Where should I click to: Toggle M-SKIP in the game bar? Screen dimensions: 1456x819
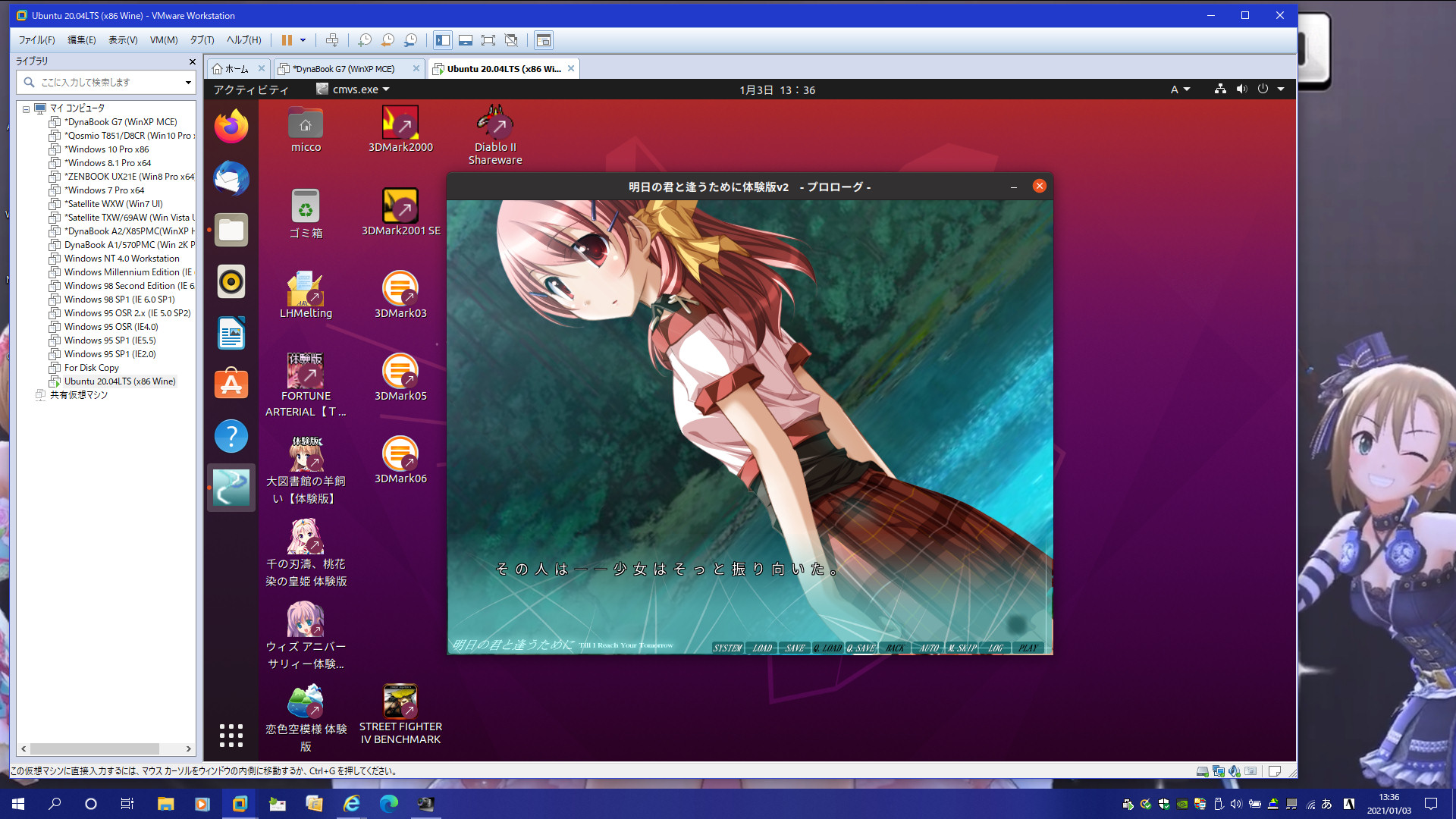(962, 648)
